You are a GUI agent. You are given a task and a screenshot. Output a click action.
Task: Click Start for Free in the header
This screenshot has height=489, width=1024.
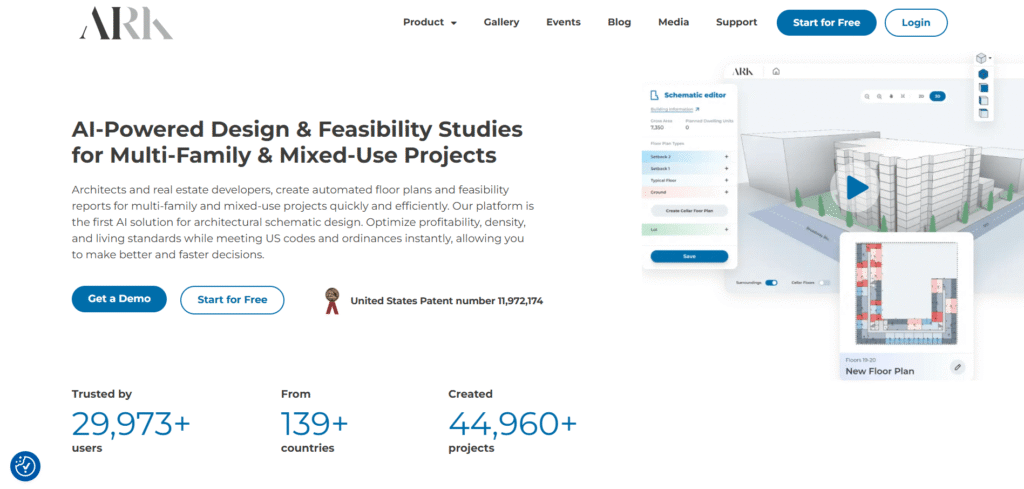coord(826,23)
